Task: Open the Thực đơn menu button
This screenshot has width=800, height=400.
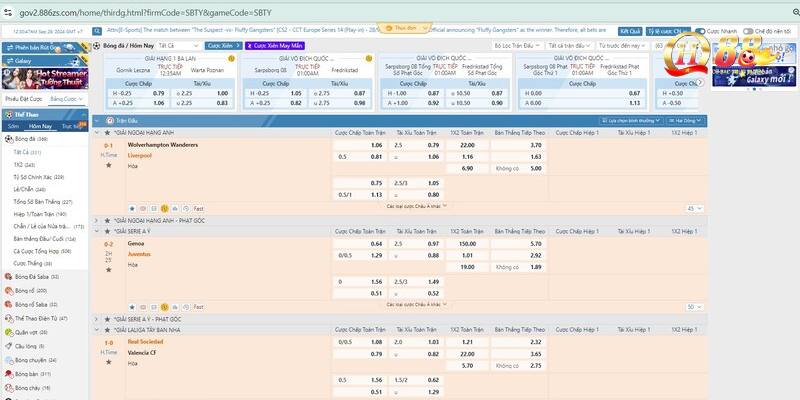Action: pyautogui.click(x=405, y=28)
